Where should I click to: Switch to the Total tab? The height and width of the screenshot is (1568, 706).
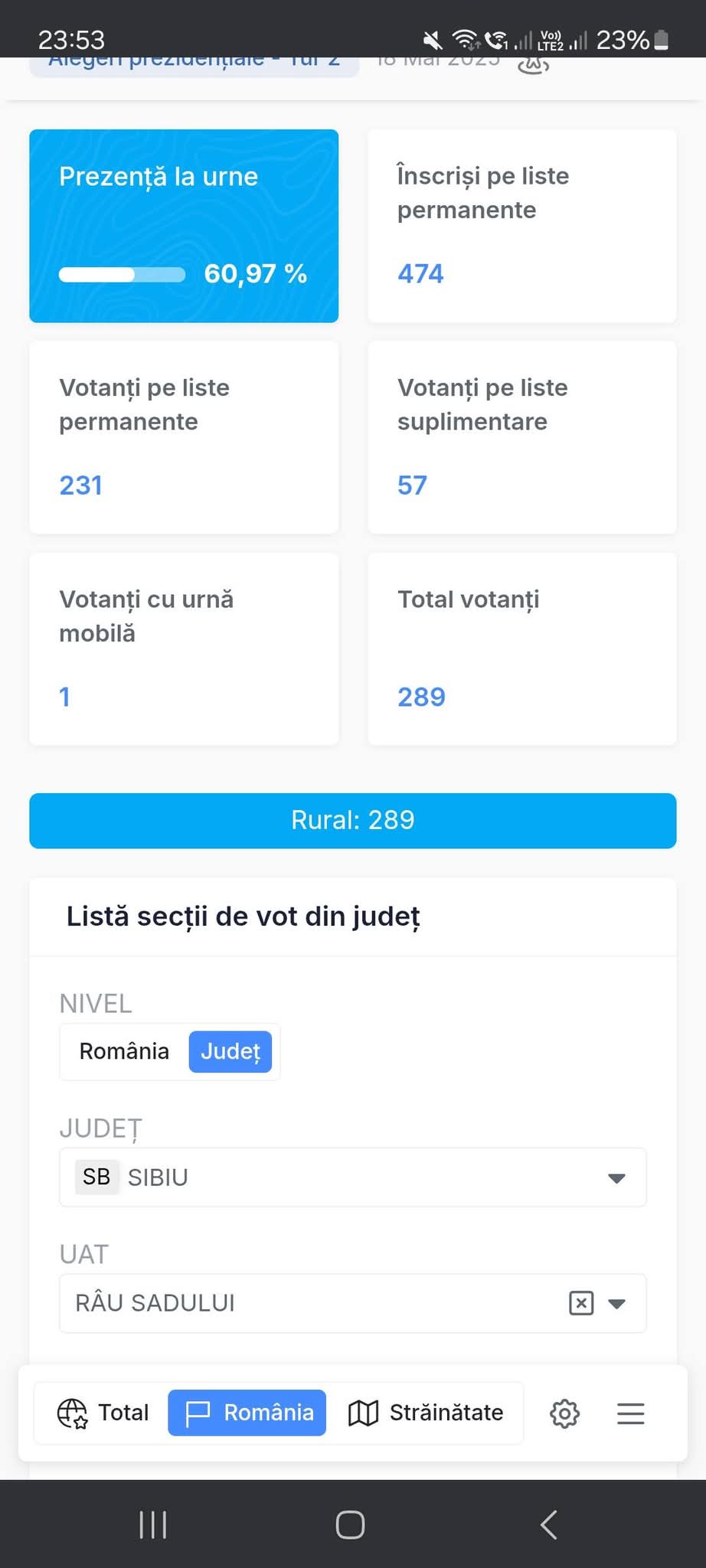[x=103, y=1413]
